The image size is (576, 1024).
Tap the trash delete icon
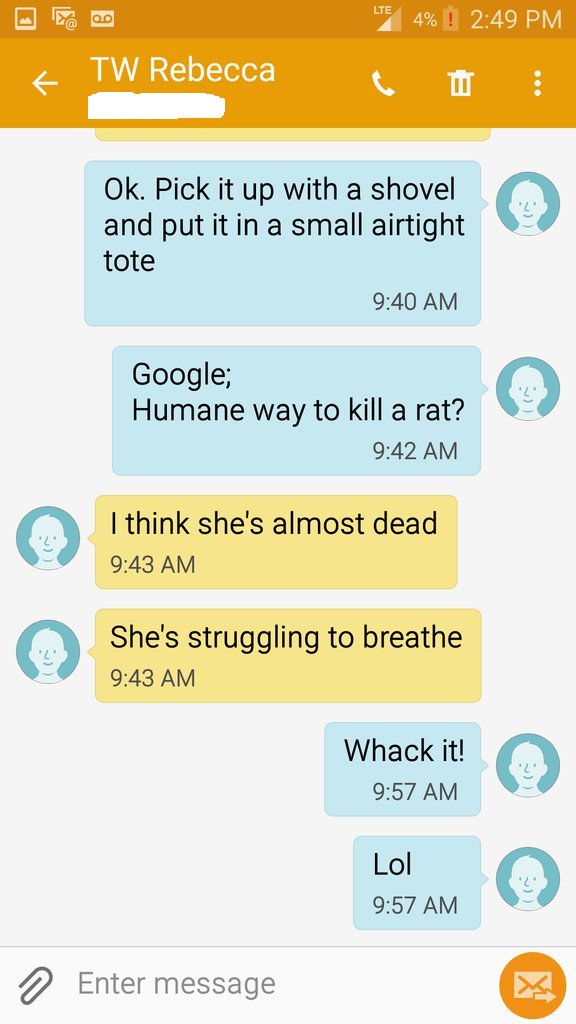pyautogui.click(x=460, y=83)
